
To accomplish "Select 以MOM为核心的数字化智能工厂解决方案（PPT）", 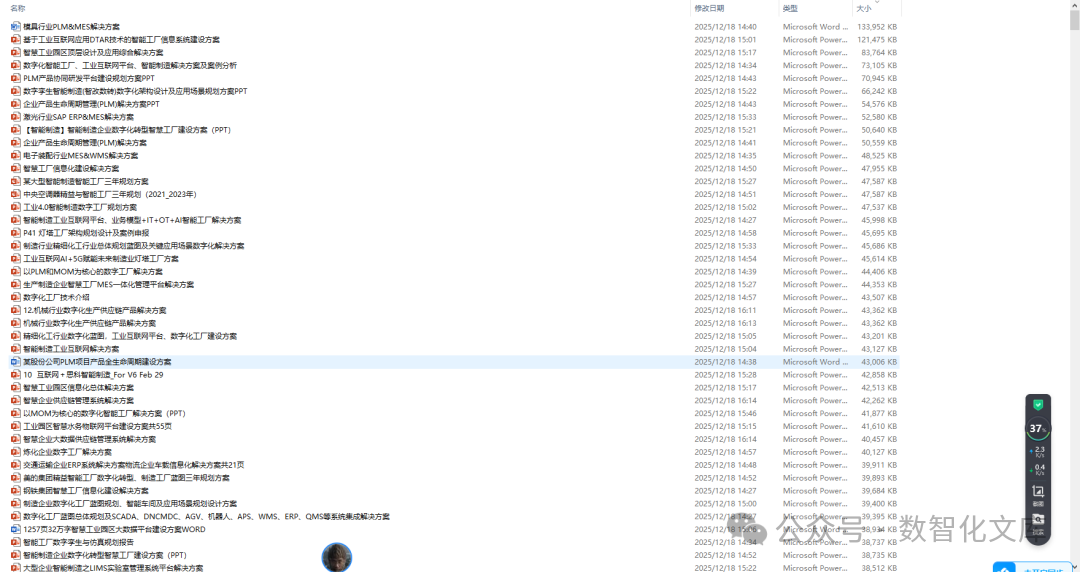I will tap(104, 413).
